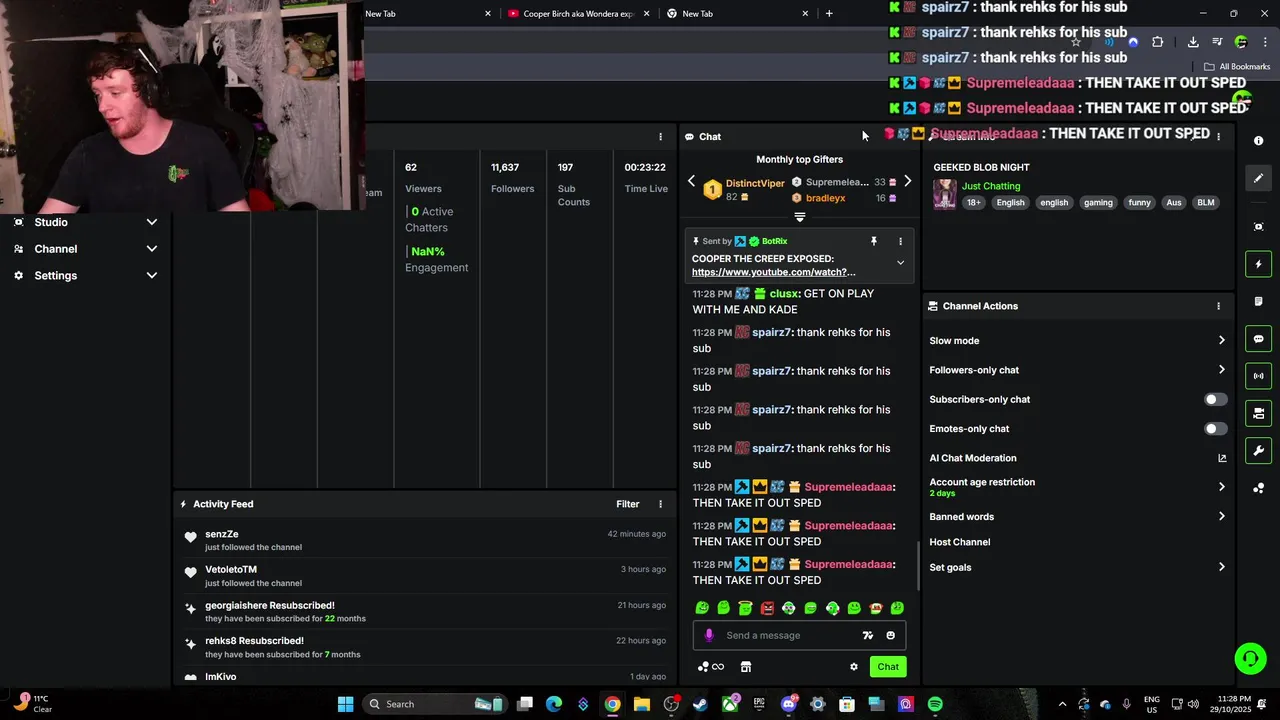The image size is (1280, 720).
Task: Open pinned message three-dot menu
Action: [900, 241]
